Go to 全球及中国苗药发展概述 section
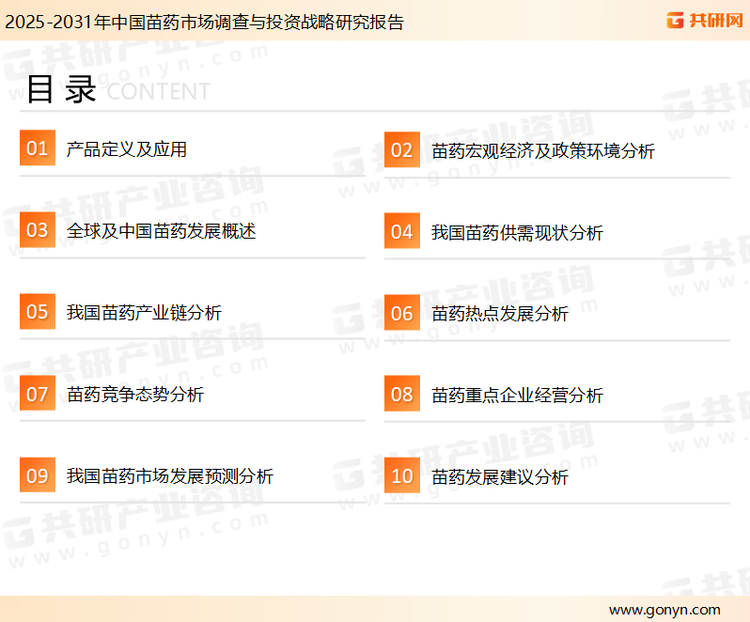 tap(161, 231)
